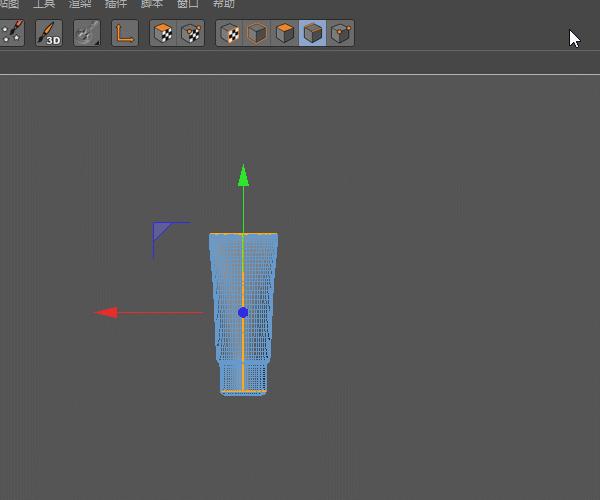
Task: Toggle the highlighted blue cube mode button
Action: tap(313, 33)
